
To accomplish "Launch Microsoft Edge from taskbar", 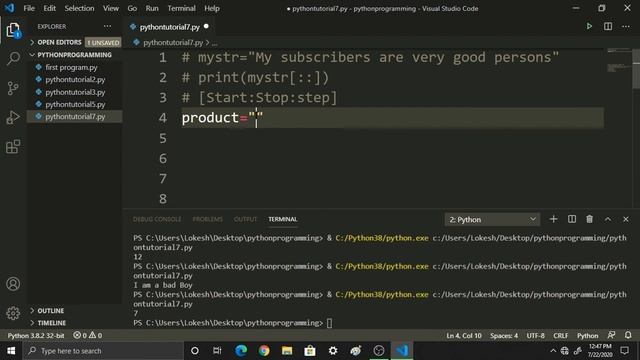I will [x=241, y=351].
